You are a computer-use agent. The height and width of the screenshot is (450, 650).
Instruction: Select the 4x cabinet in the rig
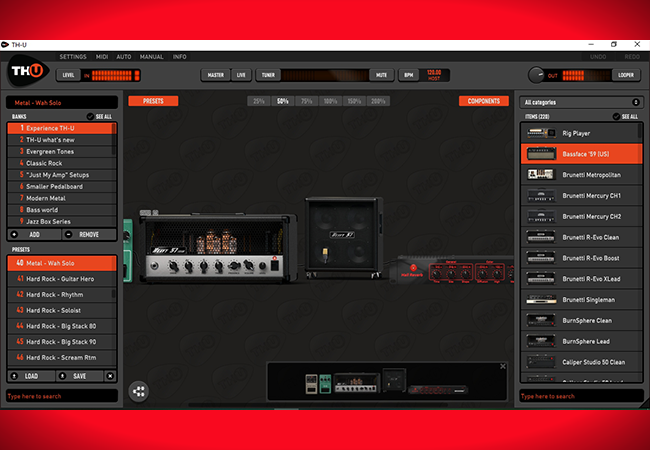[344, 237]
